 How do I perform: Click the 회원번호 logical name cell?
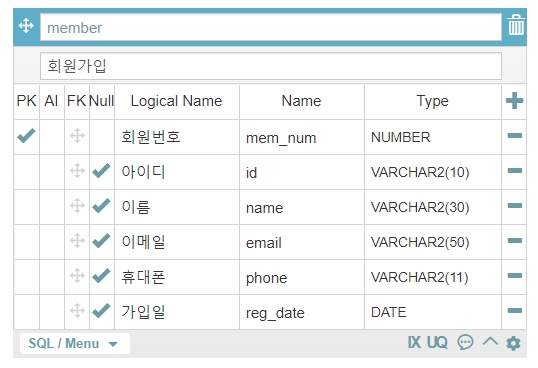177,137
